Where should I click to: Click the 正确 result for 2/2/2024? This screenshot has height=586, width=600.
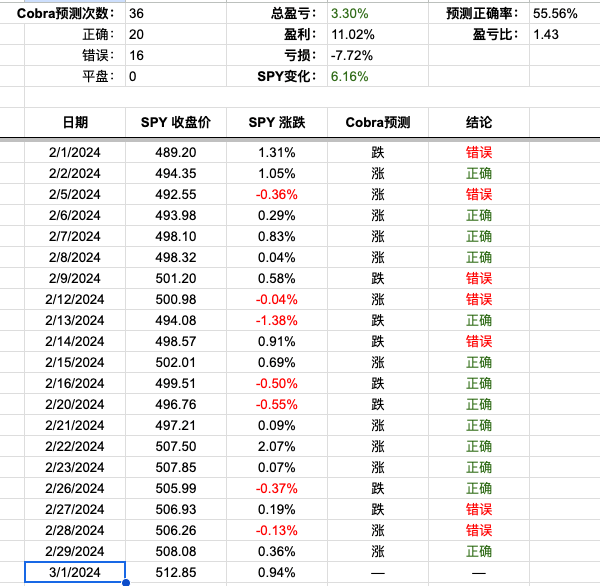tap(479, 173)
